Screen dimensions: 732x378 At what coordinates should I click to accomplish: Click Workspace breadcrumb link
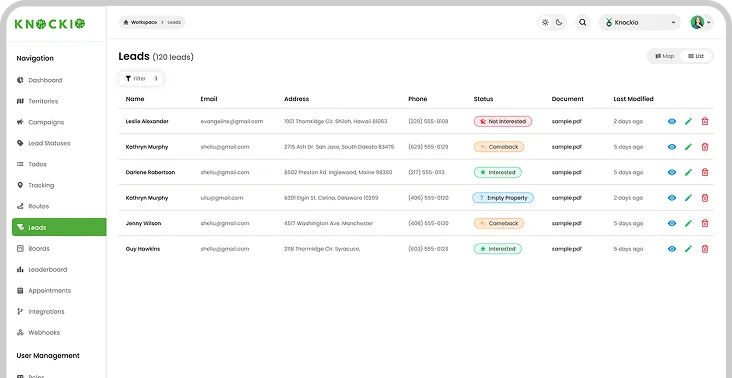[144, 22]
